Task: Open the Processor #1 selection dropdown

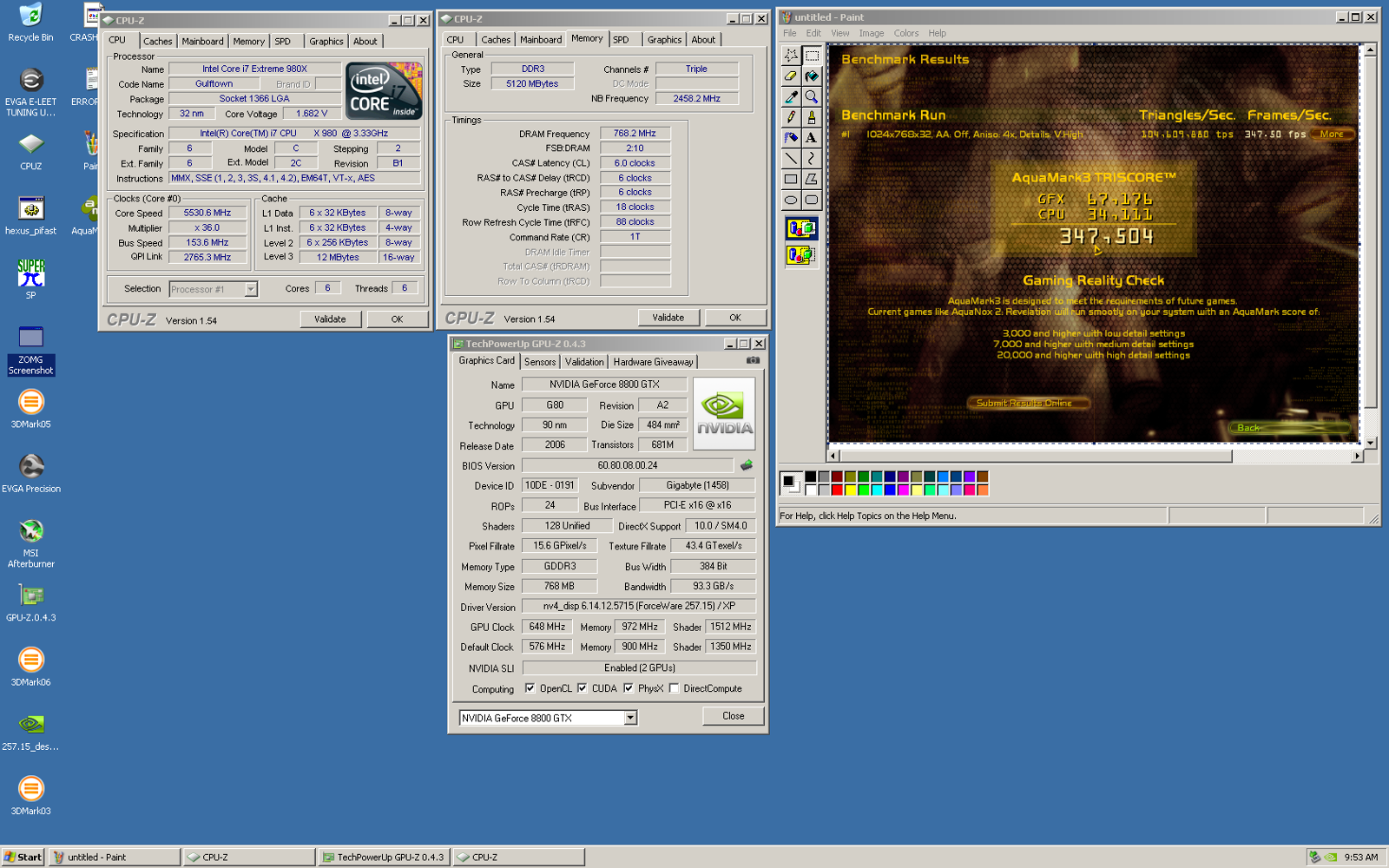Action: (250, 289)
